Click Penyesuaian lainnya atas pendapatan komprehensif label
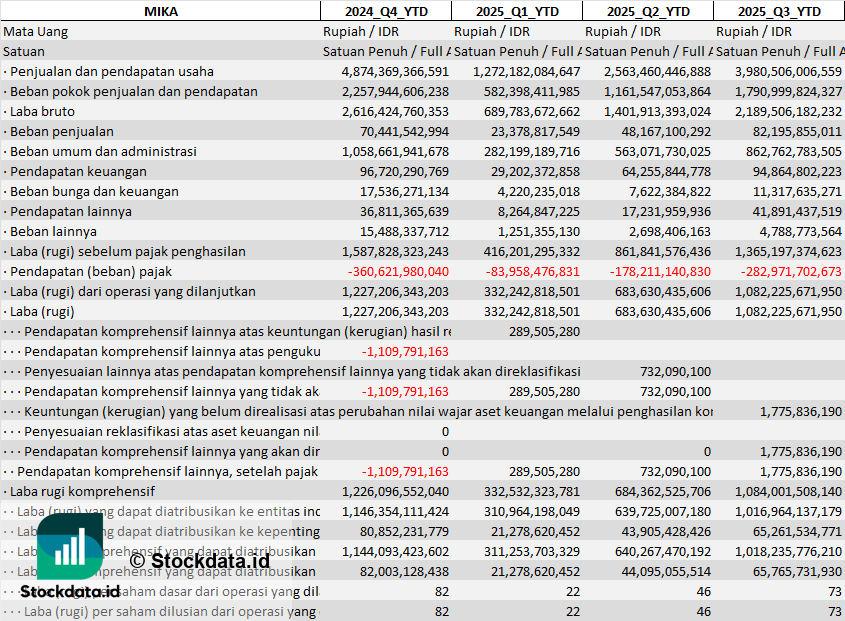845x621 pixels. [x=302, y=371]
